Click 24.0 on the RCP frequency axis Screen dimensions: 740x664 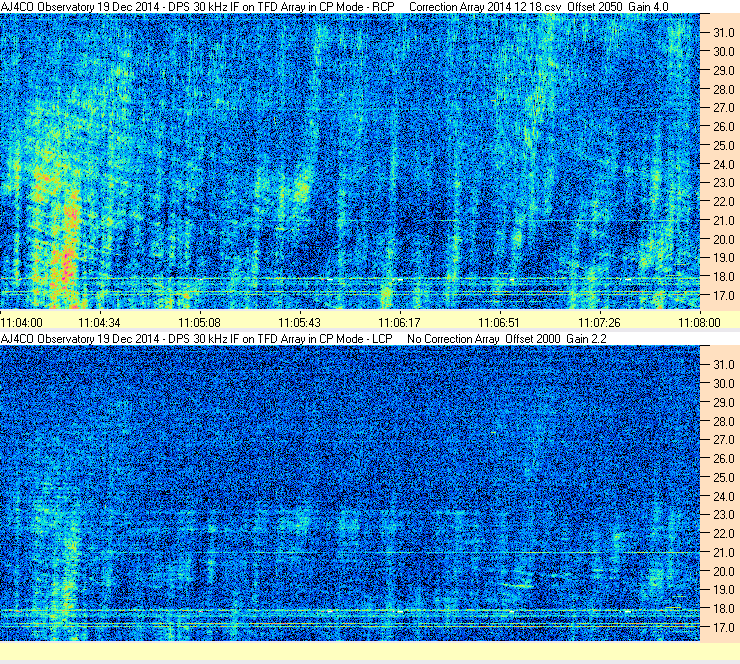point(723,164)
